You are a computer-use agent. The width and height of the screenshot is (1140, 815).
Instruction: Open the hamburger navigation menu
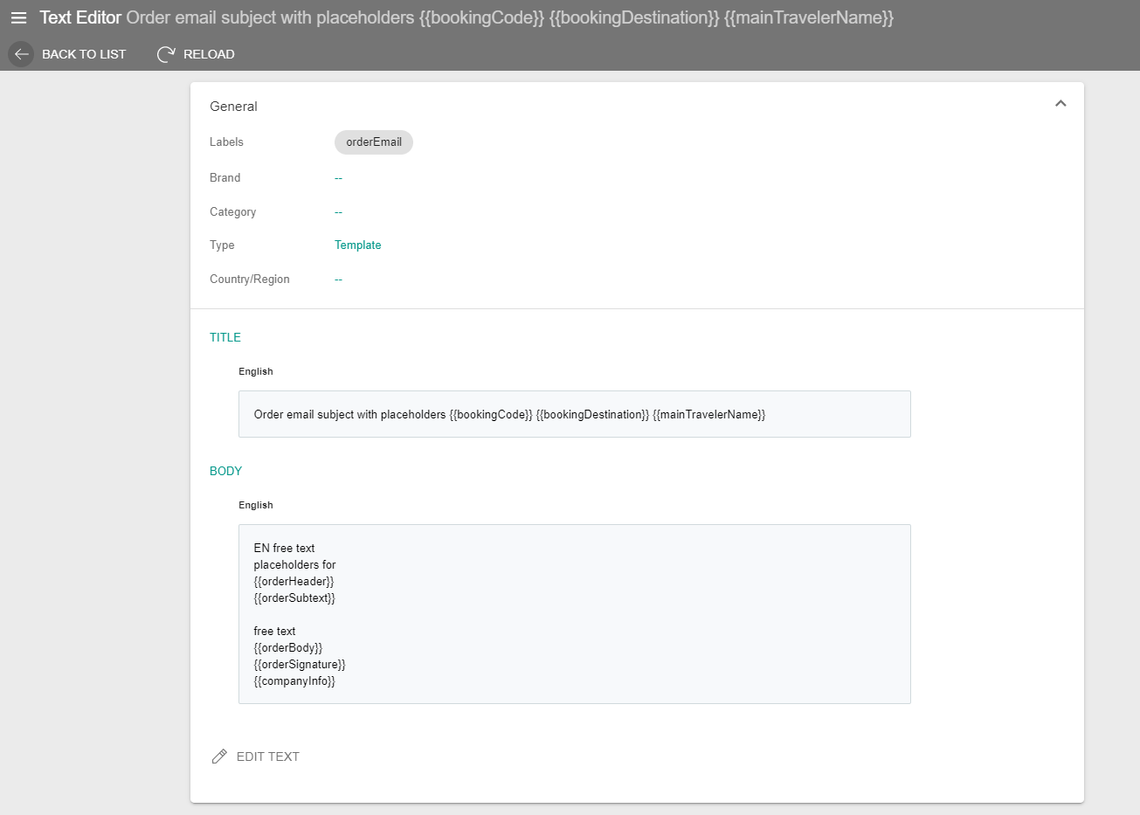[x=18, y=17]
